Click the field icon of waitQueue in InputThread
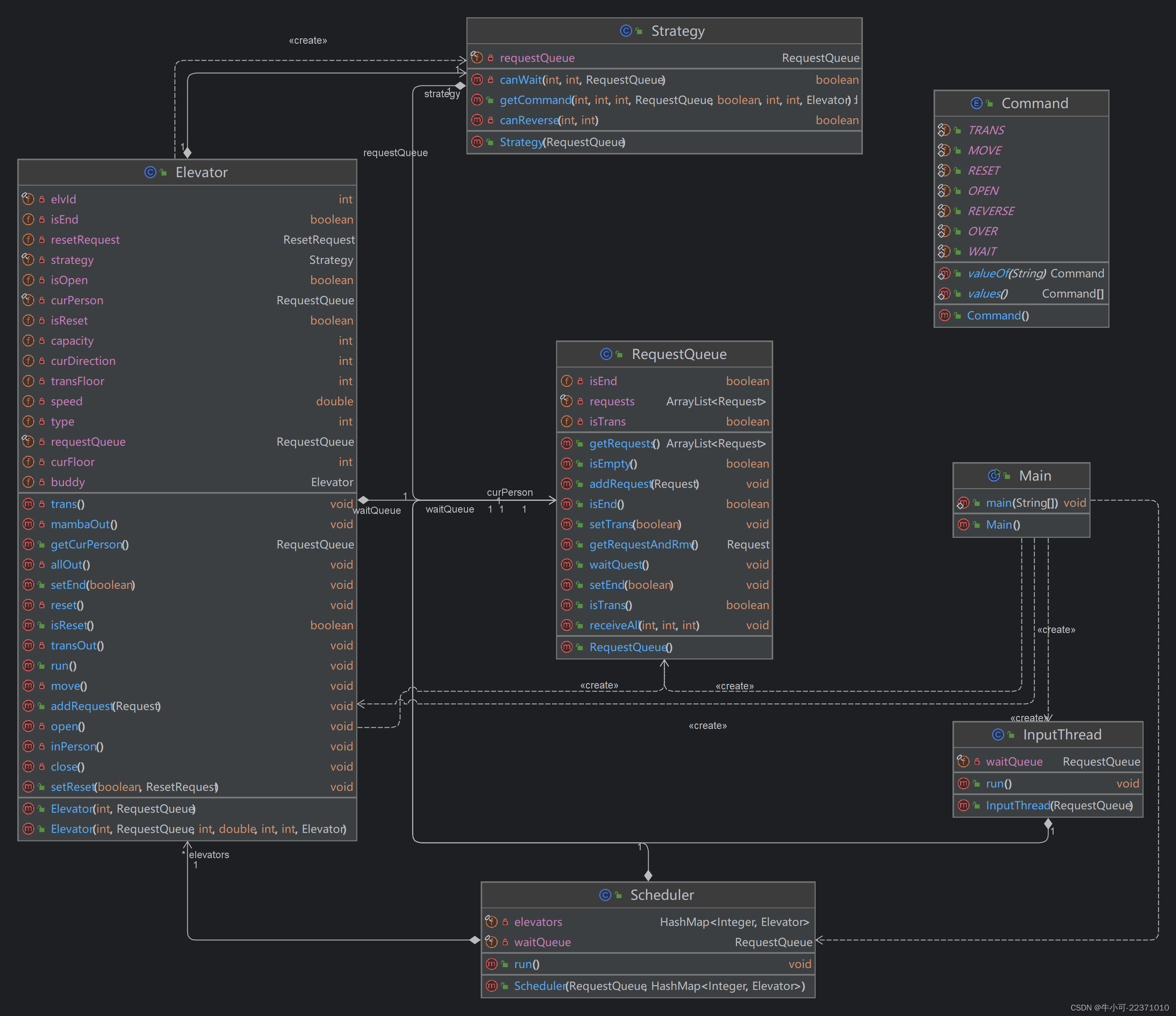1176x1016 pixels. 963,761
